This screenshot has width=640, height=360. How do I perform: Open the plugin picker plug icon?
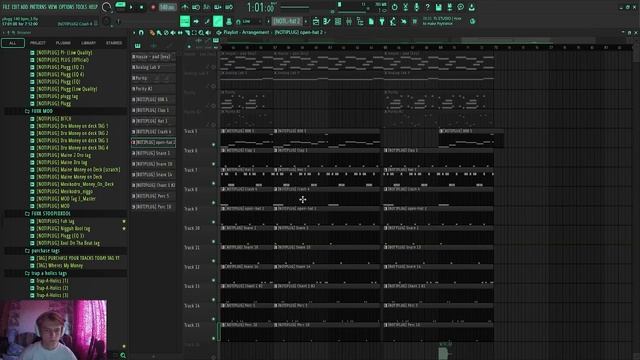382,21
